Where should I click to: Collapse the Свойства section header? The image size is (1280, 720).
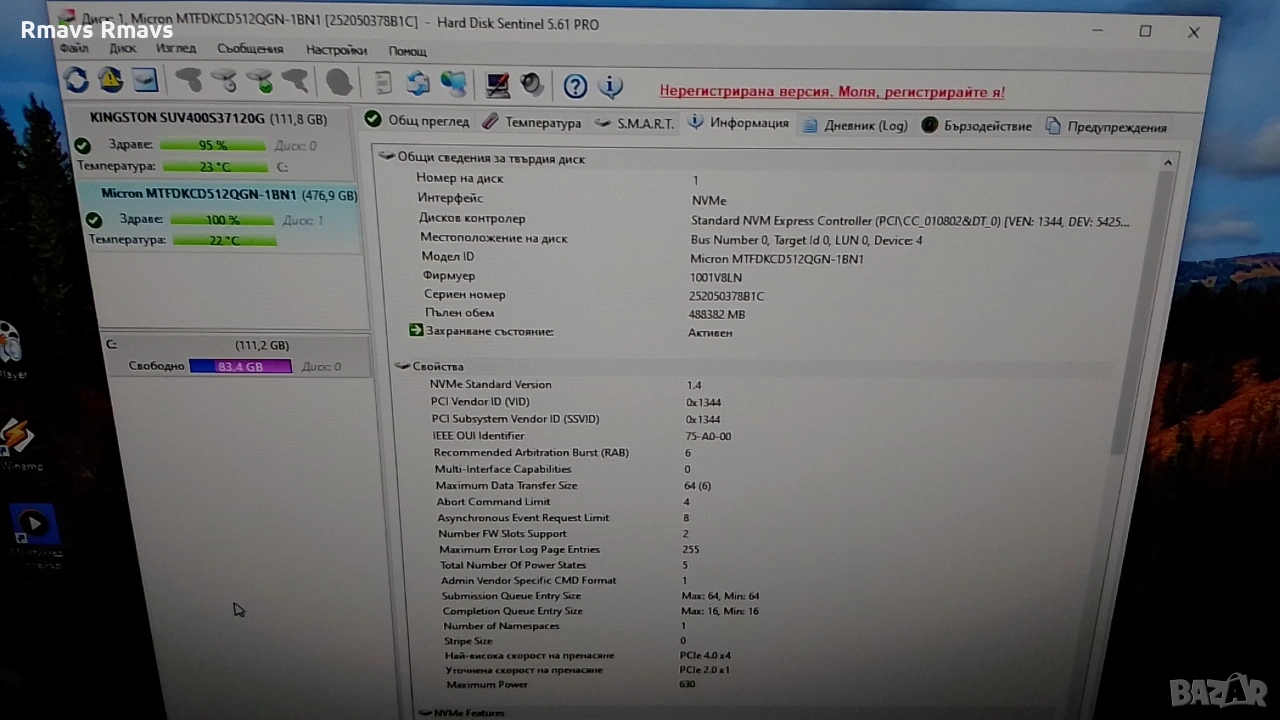pos(403,366)
